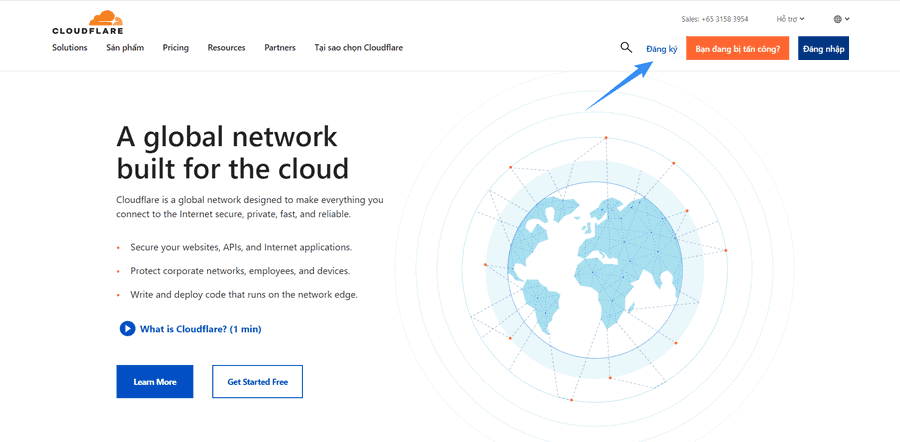900x442 pixels.
Task: Click the Secure your websites, APIs bullet text
Action: pyautogui.click(x=241, y=247)
